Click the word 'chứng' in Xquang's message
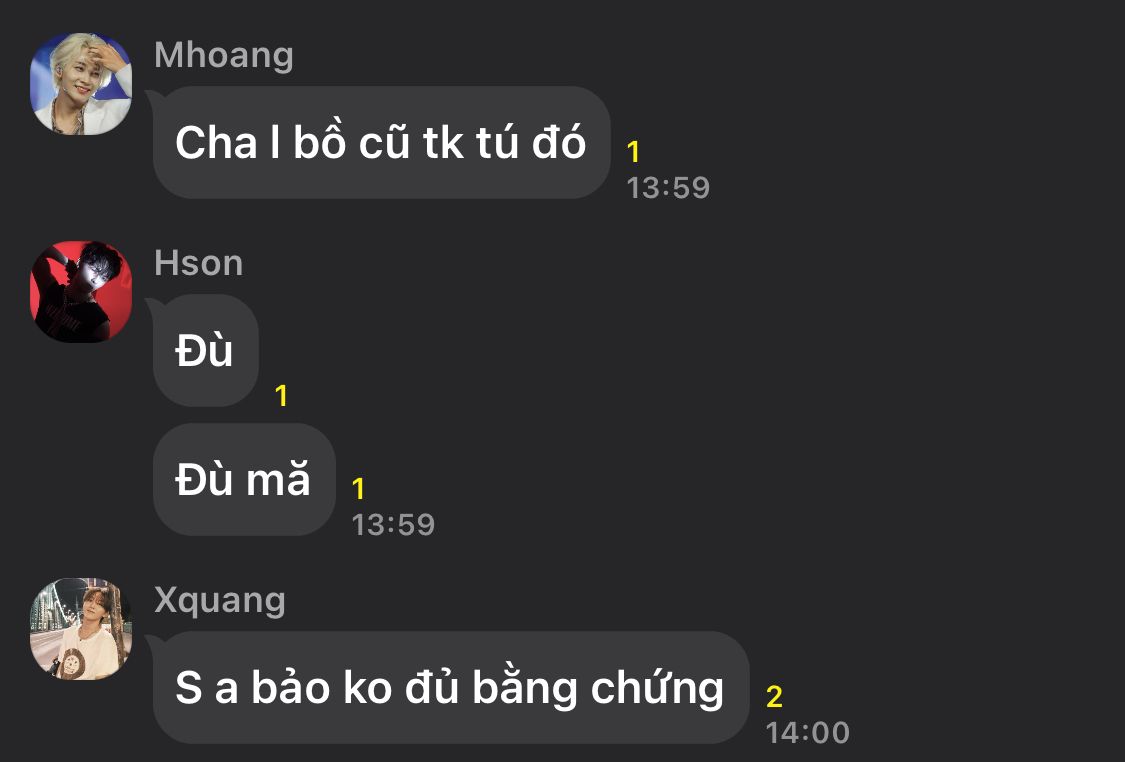The image size is (1125, 762). coord(657,689)
